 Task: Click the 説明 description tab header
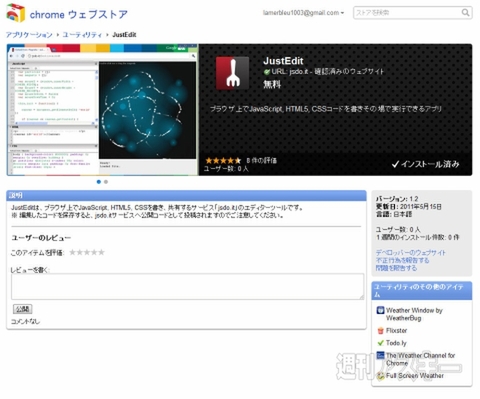click(186, 196)
